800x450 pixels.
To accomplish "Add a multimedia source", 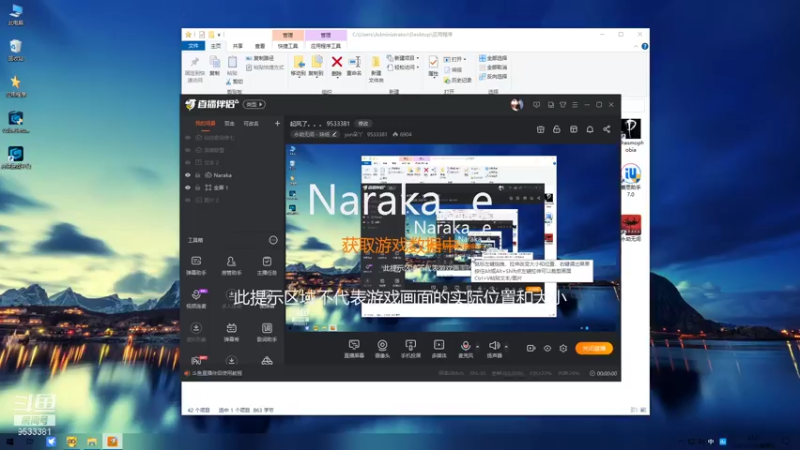I will [x=439, y=348].
